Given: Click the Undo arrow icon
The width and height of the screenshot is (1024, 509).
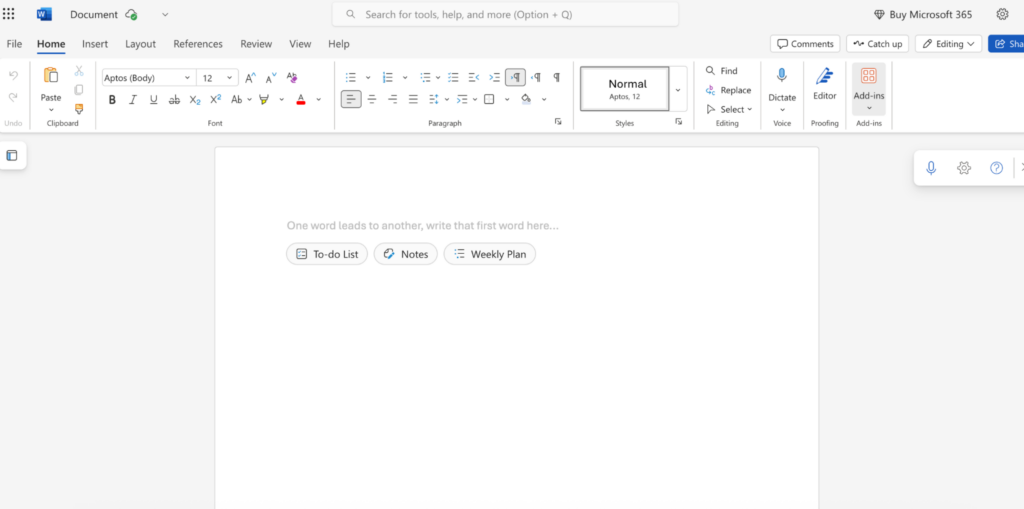Looking at the screenshot, I should [13, 75].
